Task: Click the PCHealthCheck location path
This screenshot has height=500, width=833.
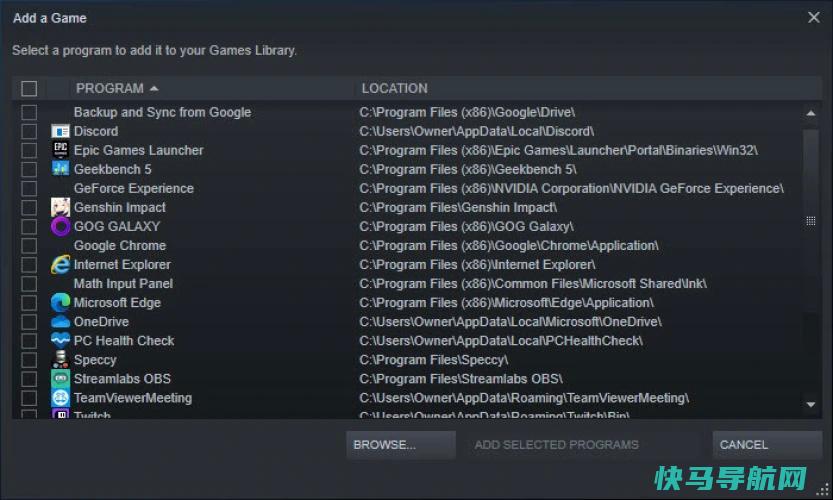Action: pyautogui.click(x=501, y=341)
